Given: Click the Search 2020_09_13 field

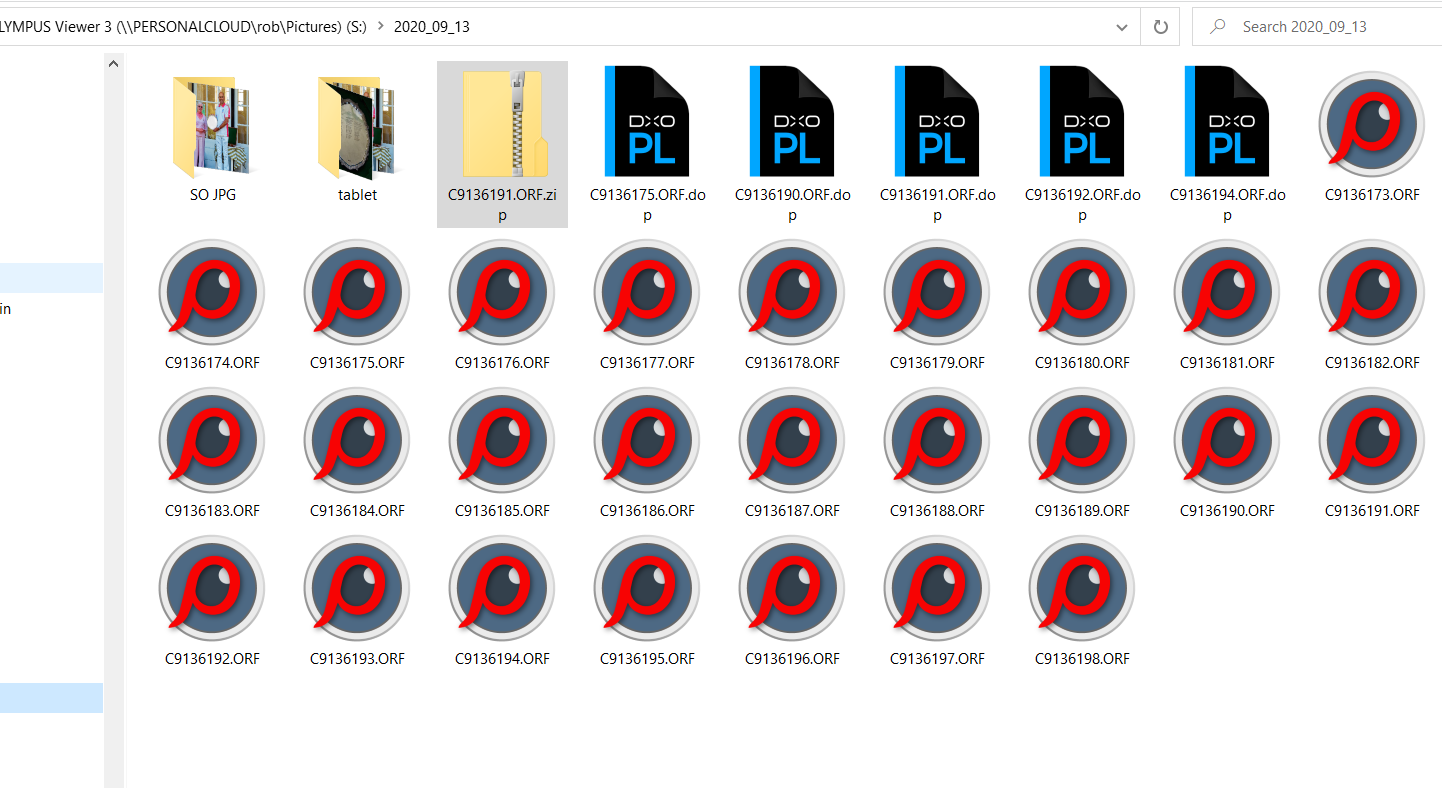Looking at the screenshot, I should [x=1317, y=27].
